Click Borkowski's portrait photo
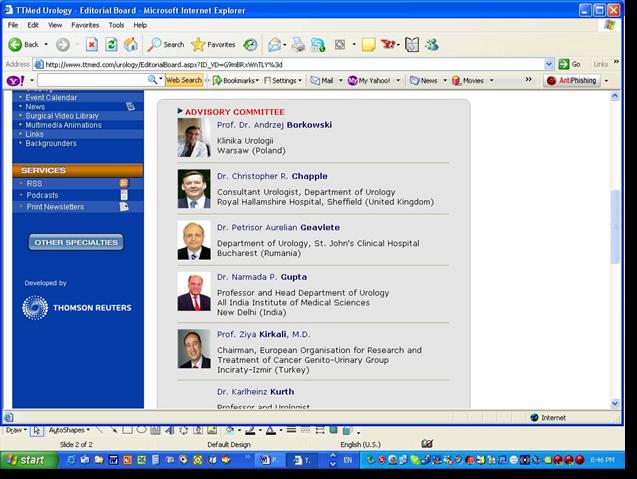 coord(194,138)
